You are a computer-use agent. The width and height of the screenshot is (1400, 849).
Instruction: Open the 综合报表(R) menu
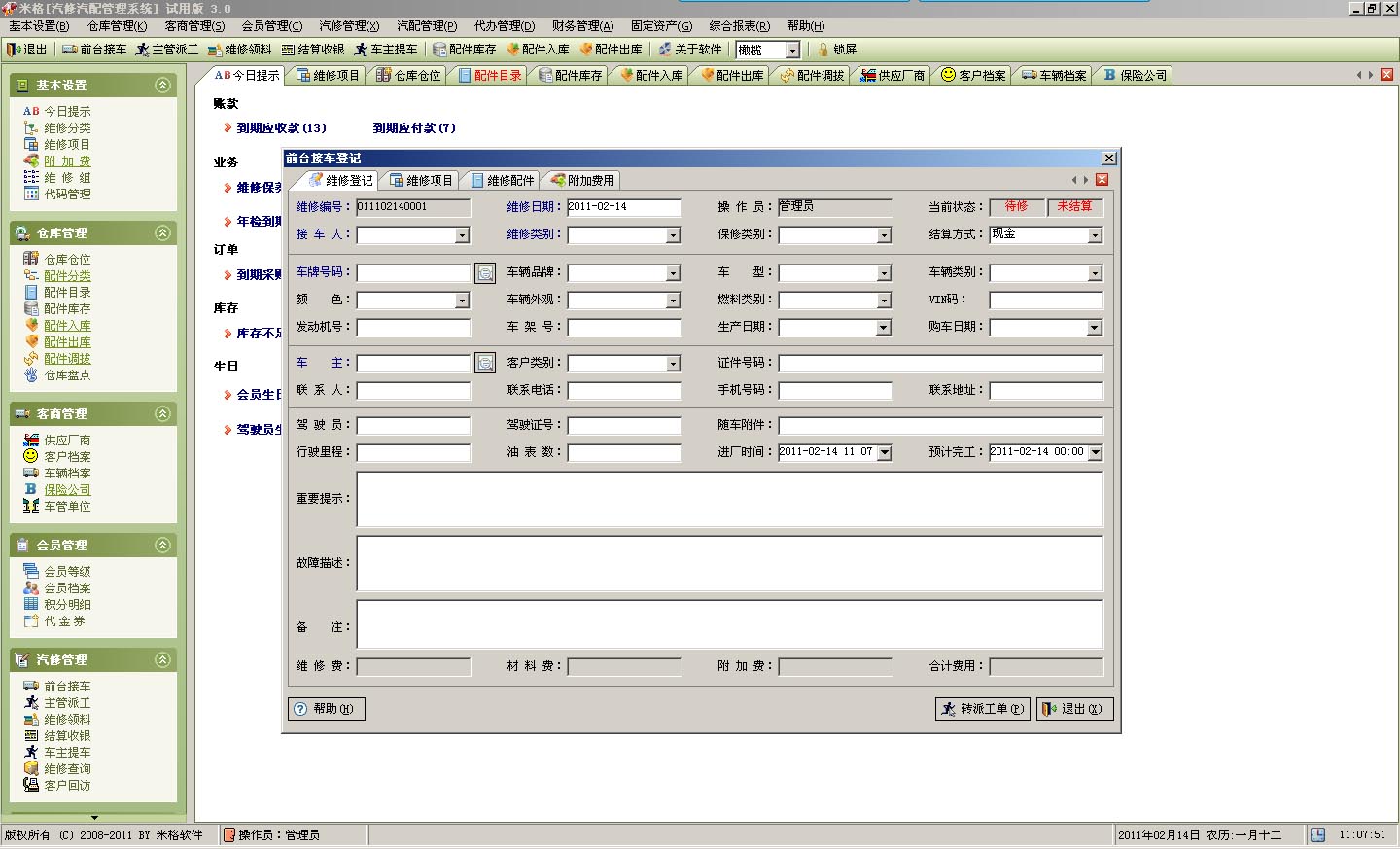click(739, 26)
